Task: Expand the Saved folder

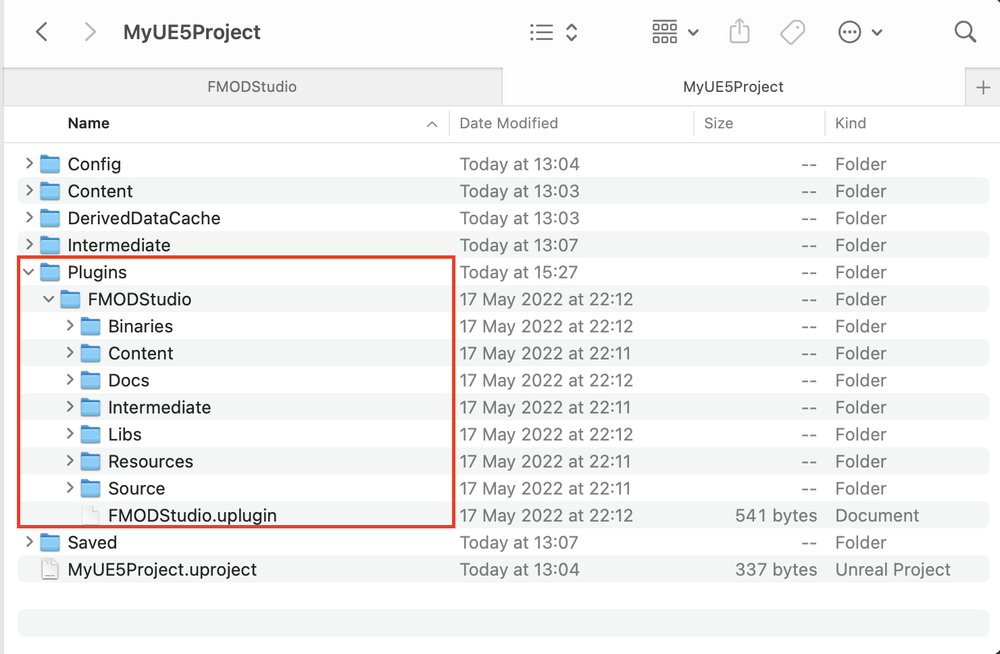Action: 29,542
